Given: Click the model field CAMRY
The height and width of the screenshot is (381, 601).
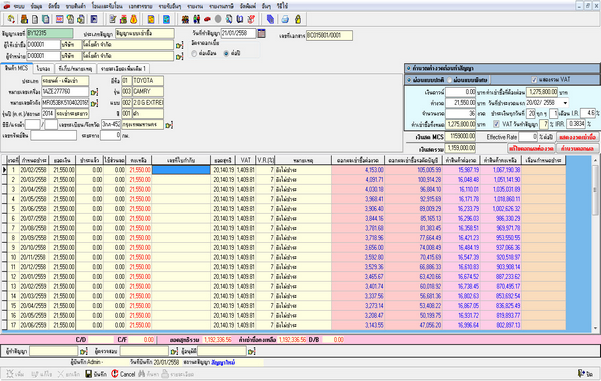Looking at the screenshot, I should (148, 92).
